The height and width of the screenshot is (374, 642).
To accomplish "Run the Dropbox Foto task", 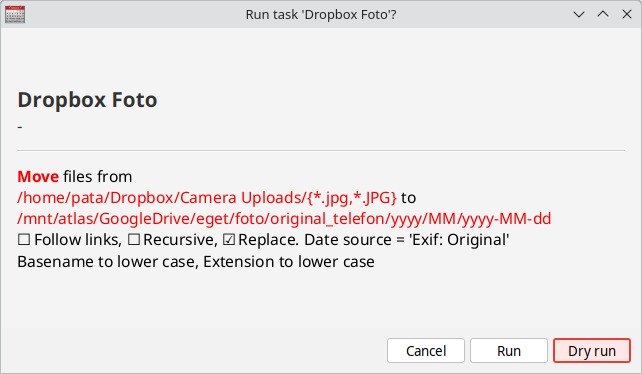I will click(x=509, y=351).
